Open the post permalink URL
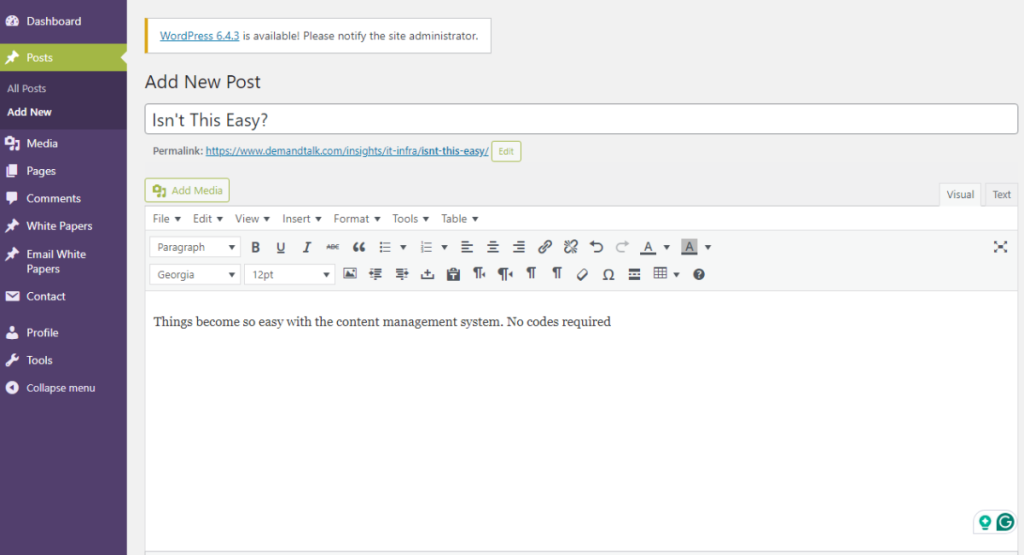The width and height of the screenshot is (1024, 555). point(347,151)
